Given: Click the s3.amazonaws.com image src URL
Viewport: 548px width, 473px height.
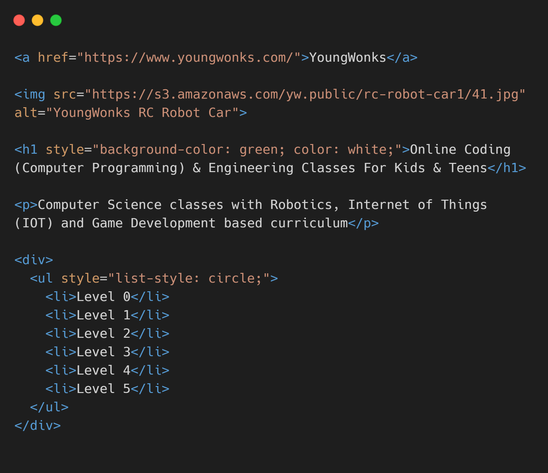Looking at the screenshot, I should coord(305,94).
